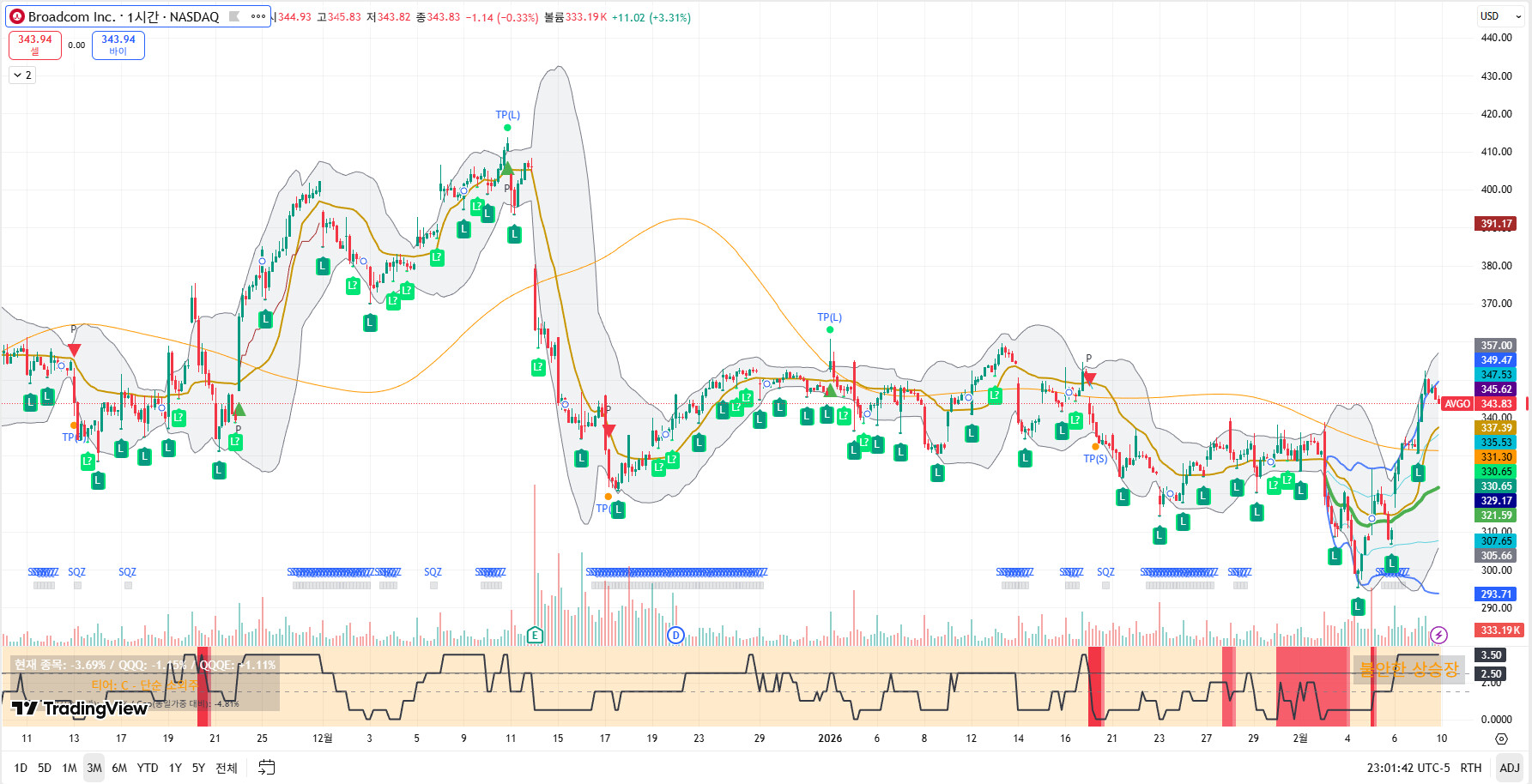Click the 333.19K volume value in the header

585,17
